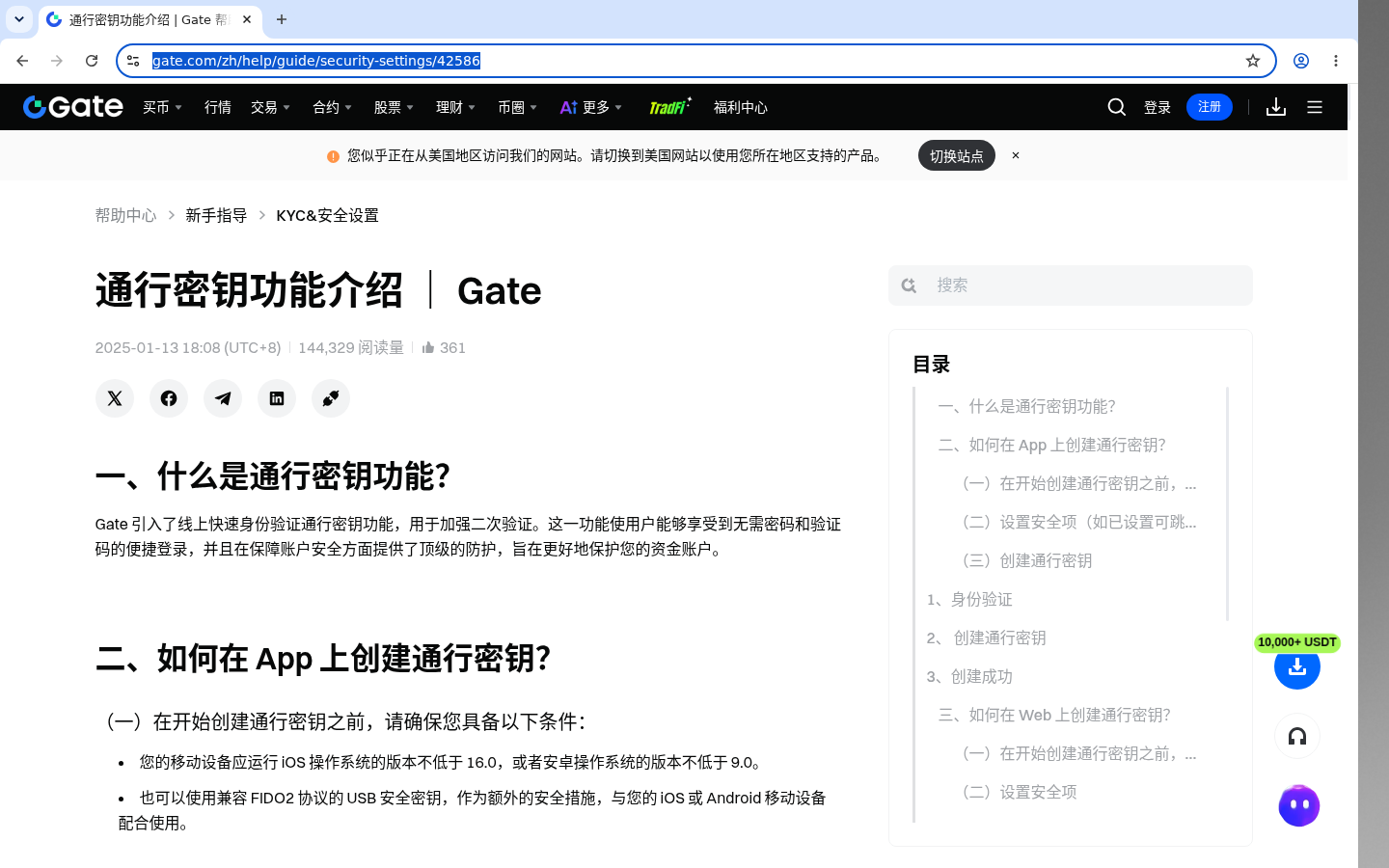Screen dimensions: 1389x868
Task: Dismiss the region notice banner
Action: point(1016,155)
